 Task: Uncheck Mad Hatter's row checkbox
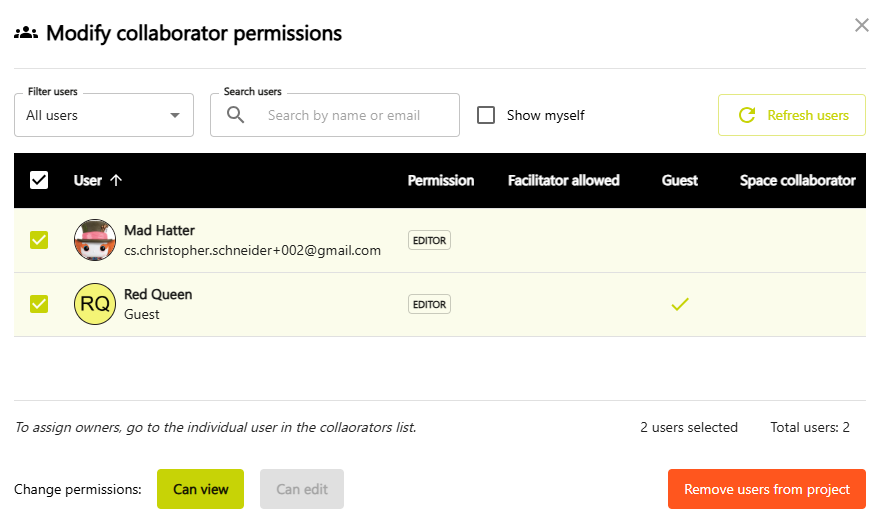click(x=39, y=240)
